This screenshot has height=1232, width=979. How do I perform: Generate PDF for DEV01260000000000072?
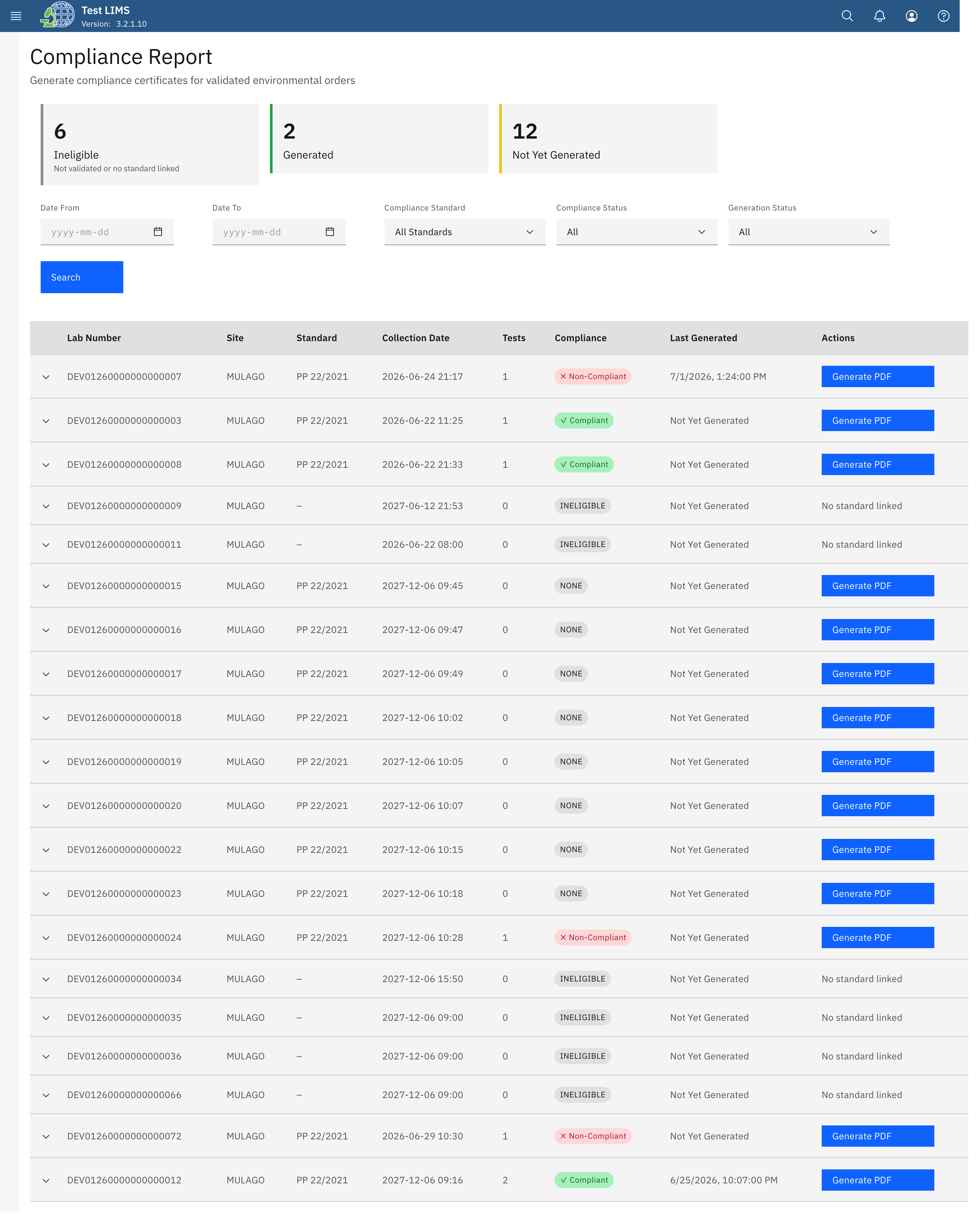point(877,1137)
